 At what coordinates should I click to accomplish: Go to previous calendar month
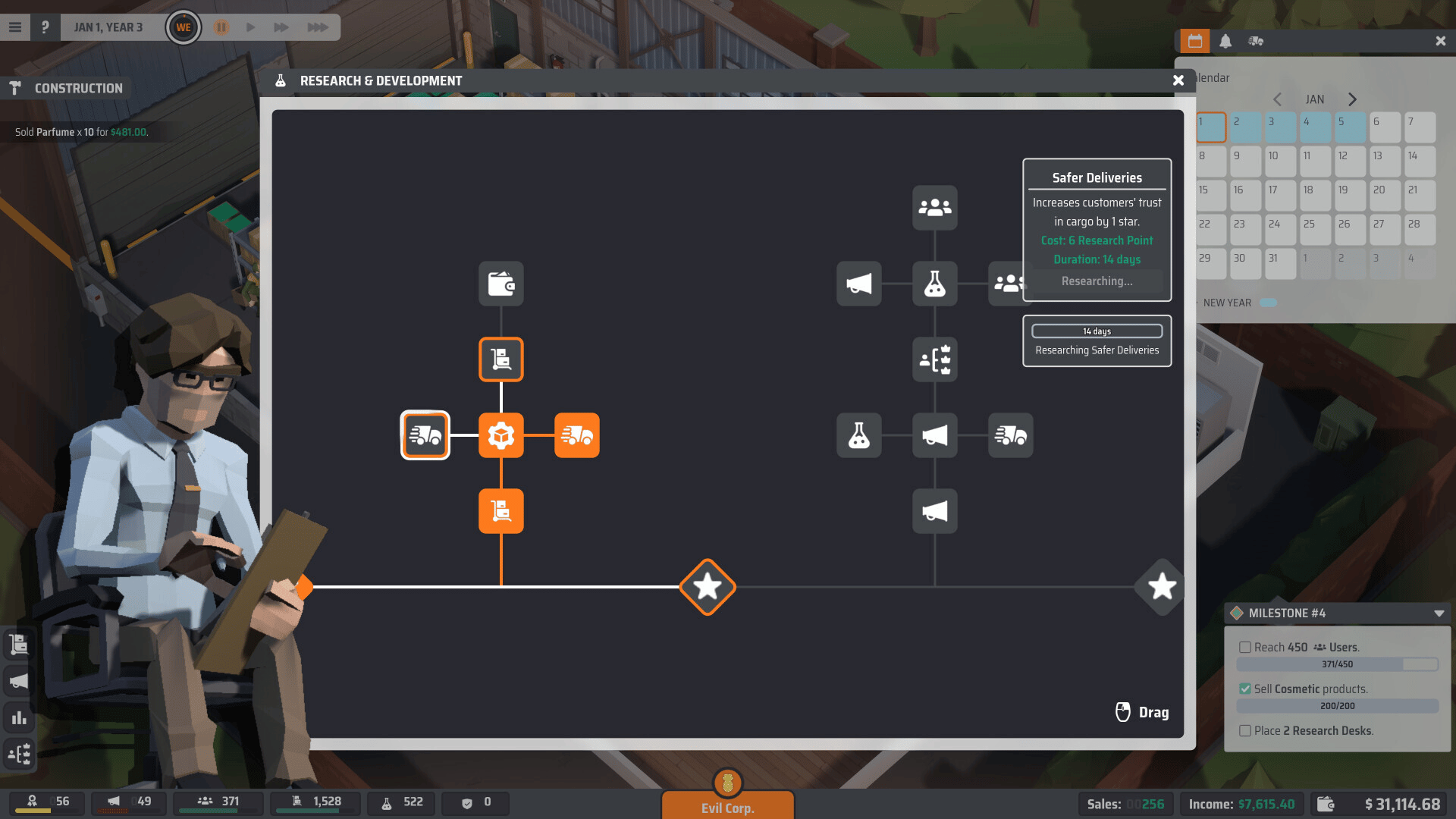tap(1278, 99)
